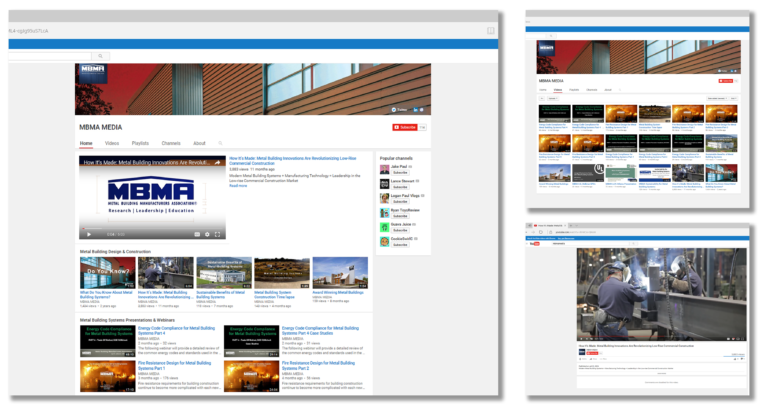Open Lance Stewart channel avatar
Viewport: 768px width, 415px height.
[384, 184]
